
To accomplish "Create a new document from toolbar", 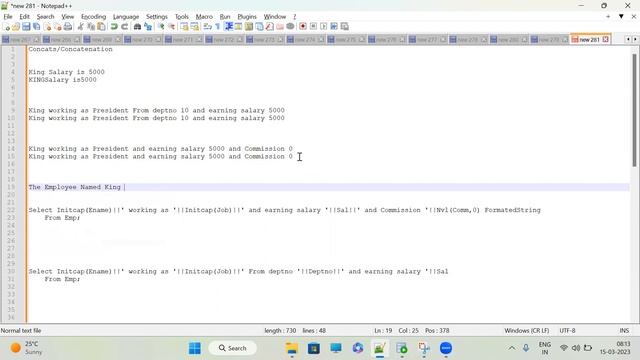I will 7,27.
